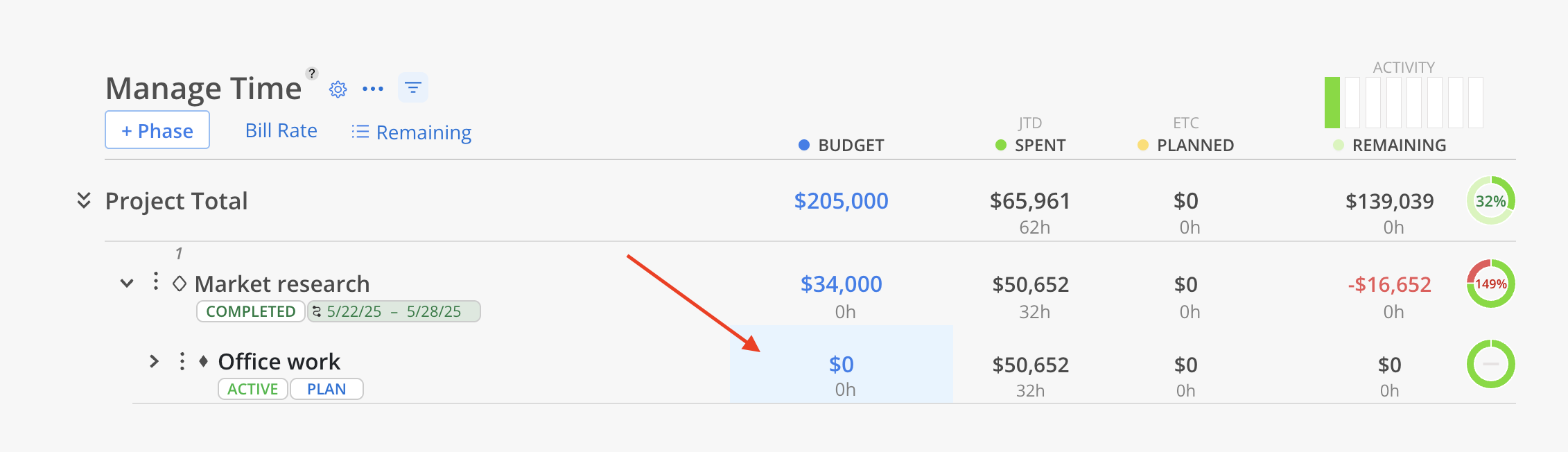Add a new Phase
This screenshot has height=452, width=1568.
coord(157,130)
